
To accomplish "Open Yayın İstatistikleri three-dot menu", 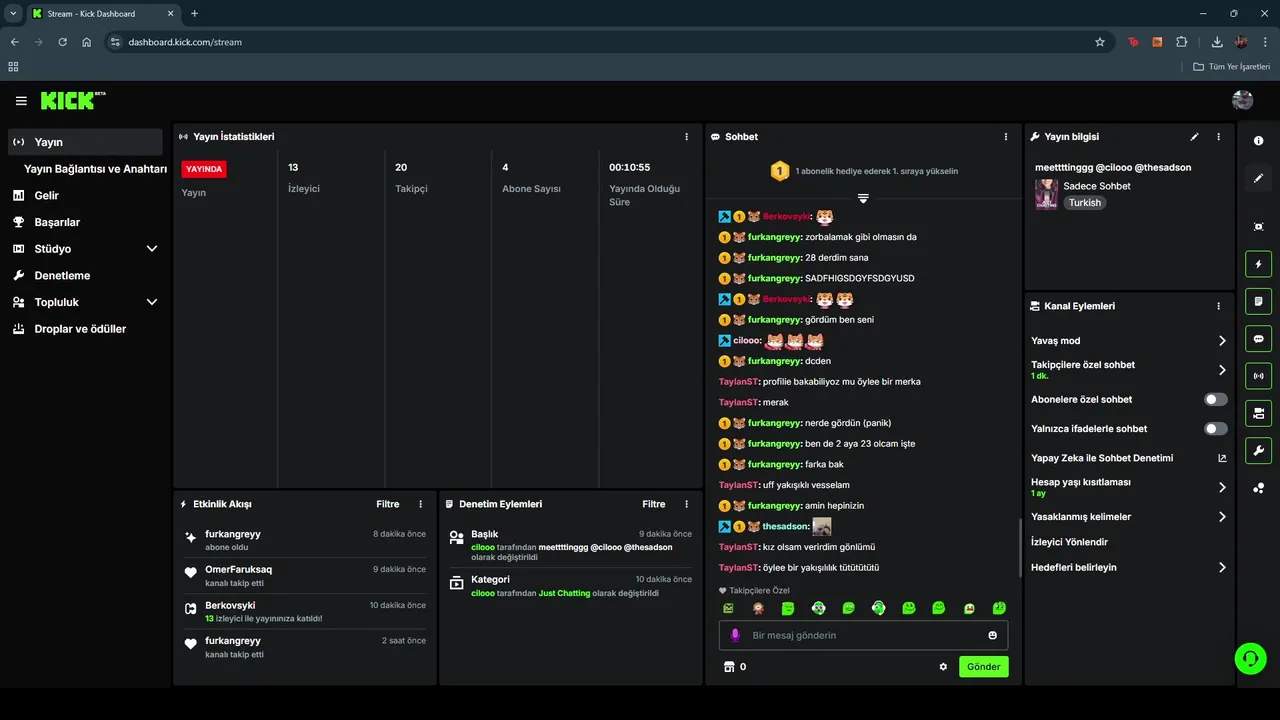I will point(686,137).
